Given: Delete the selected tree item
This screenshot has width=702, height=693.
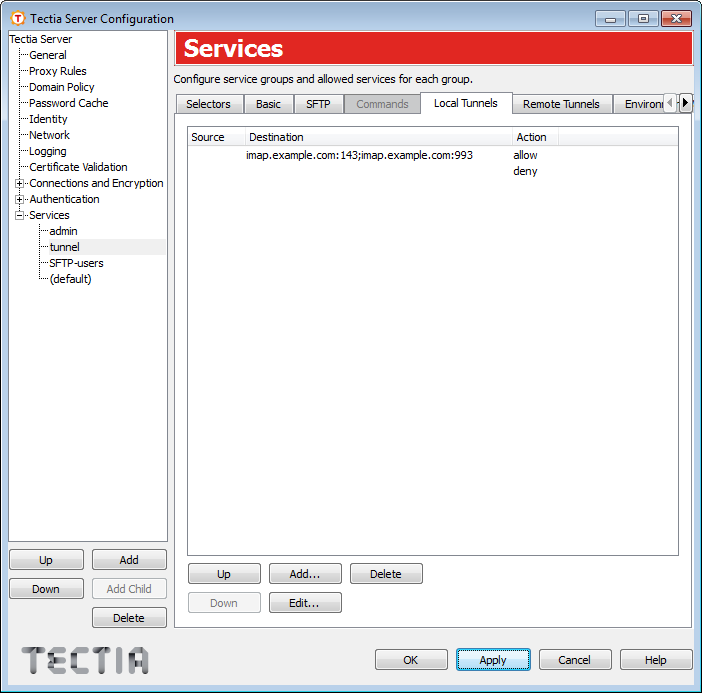Looking at the screenshot, I should point(129,618).
